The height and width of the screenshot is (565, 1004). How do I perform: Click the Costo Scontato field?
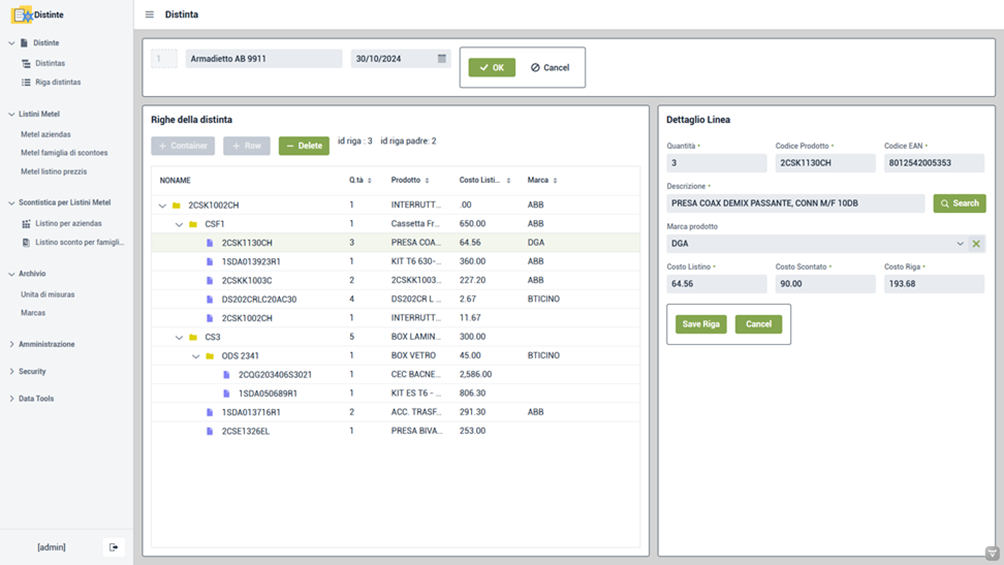(825, 284)
